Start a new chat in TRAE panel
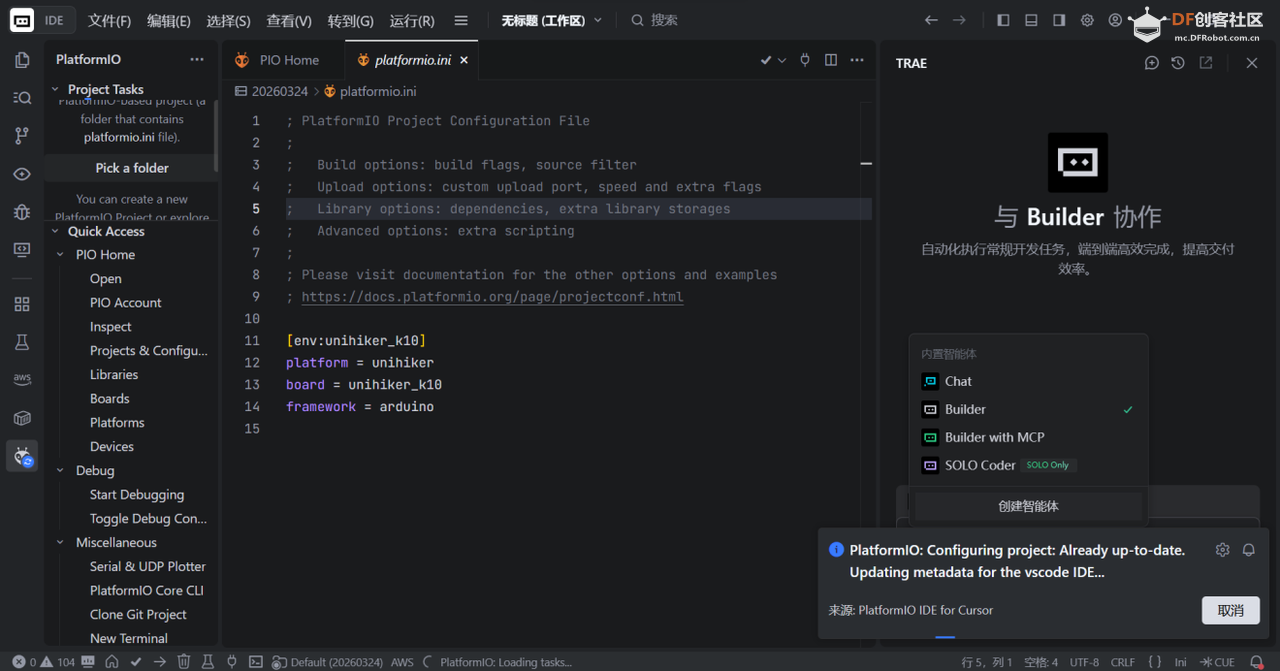Image resolution: width=1280 pixels, height=671 pixels. tap(1151, 63)
